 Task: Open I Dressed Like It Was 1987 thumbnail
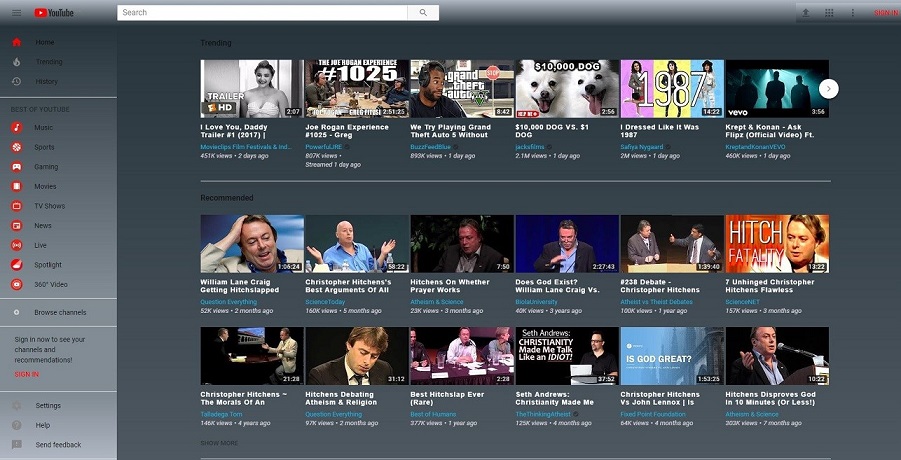point(672,88)
